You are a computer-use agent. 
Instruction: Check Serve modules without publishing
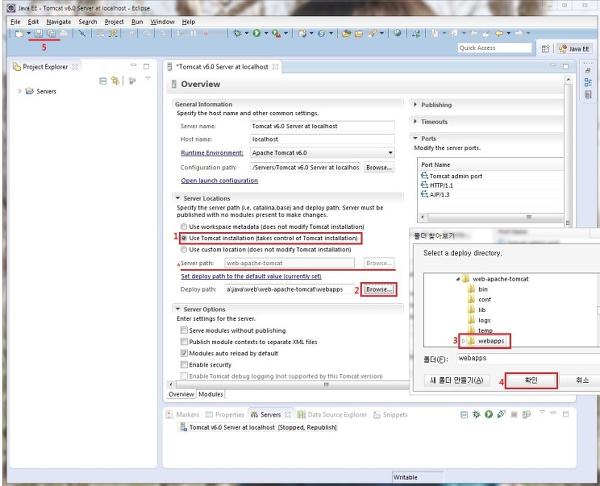(x=184, y=330)
